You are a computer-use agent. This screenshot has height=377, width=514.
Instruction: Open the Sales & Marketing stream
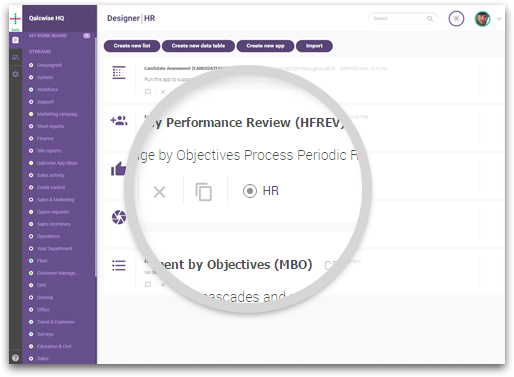tap(56, 200)
